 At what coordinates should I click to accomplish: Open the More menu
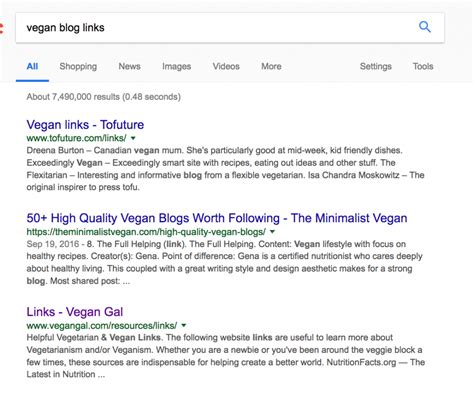(x=271, y=66)
